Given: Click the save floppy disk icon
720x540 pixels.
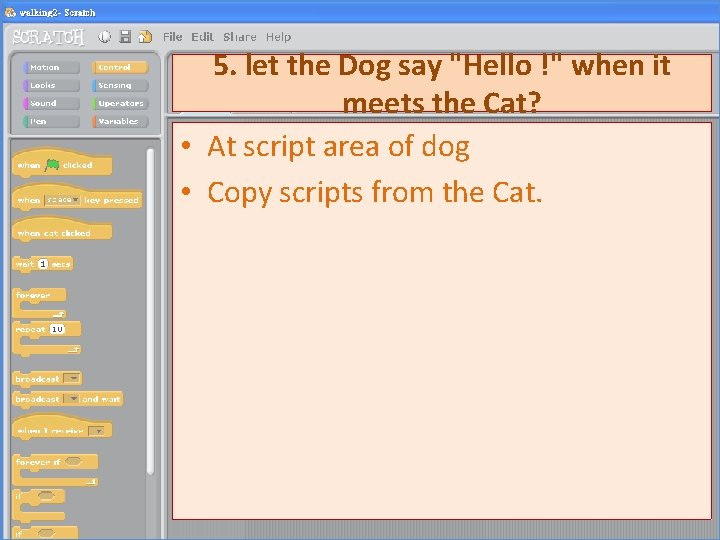Looking at the screenshot, I should [x=125, y=37].
